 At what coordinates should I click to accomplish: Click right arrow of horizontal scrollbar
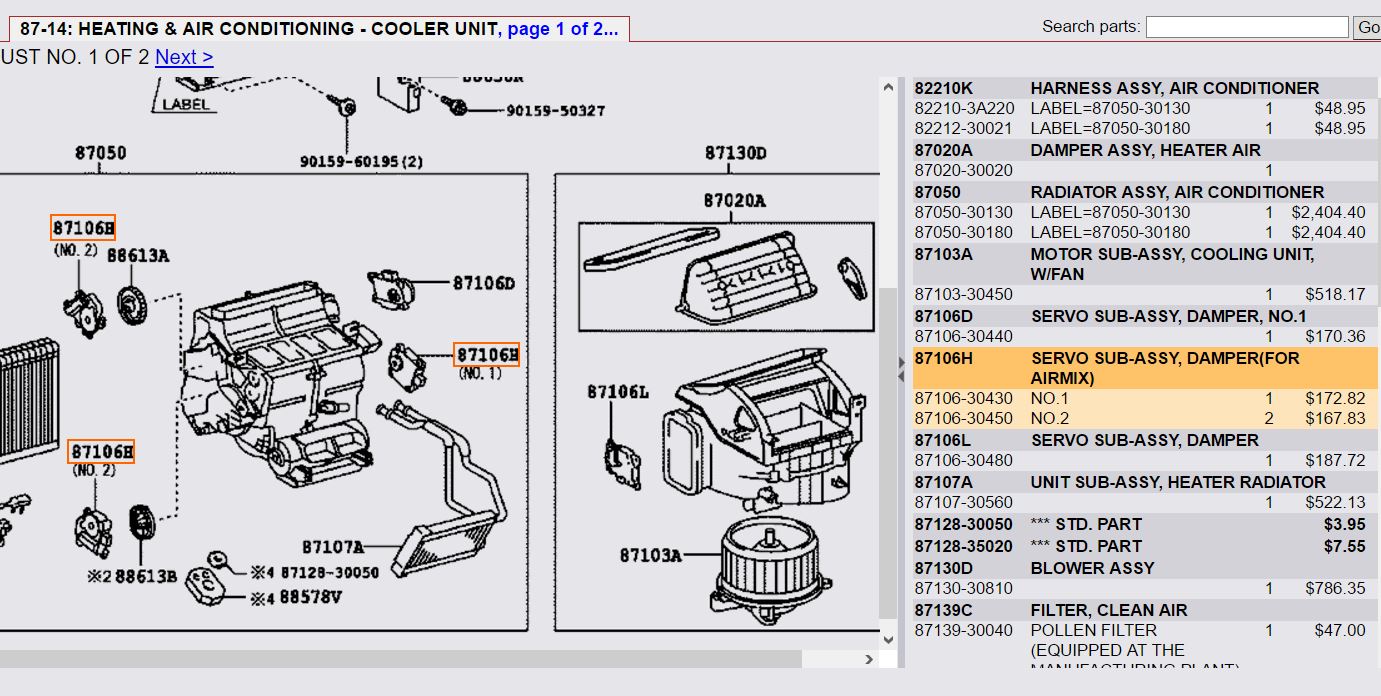pos(868,659)
